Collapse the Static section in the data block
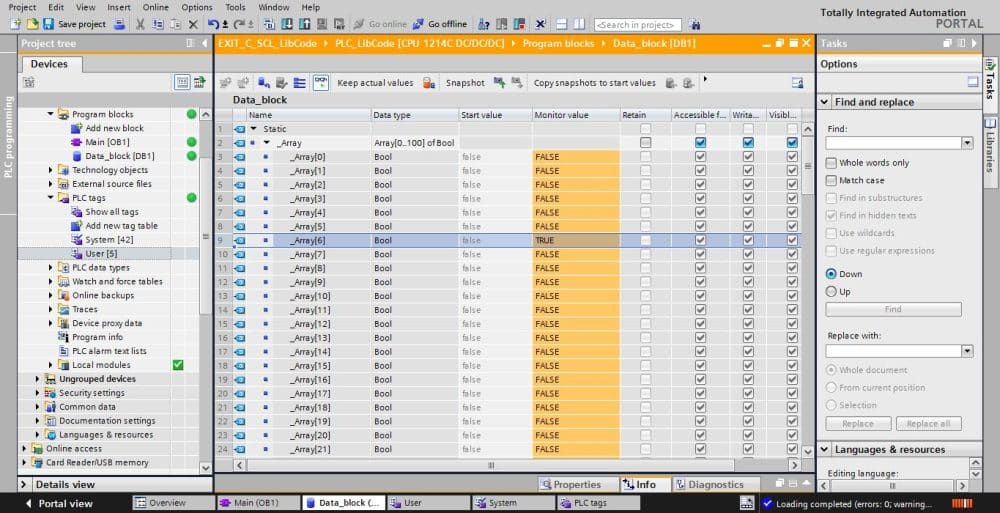The height and width of the screenshot is (513, 1000). pos(253,129)
